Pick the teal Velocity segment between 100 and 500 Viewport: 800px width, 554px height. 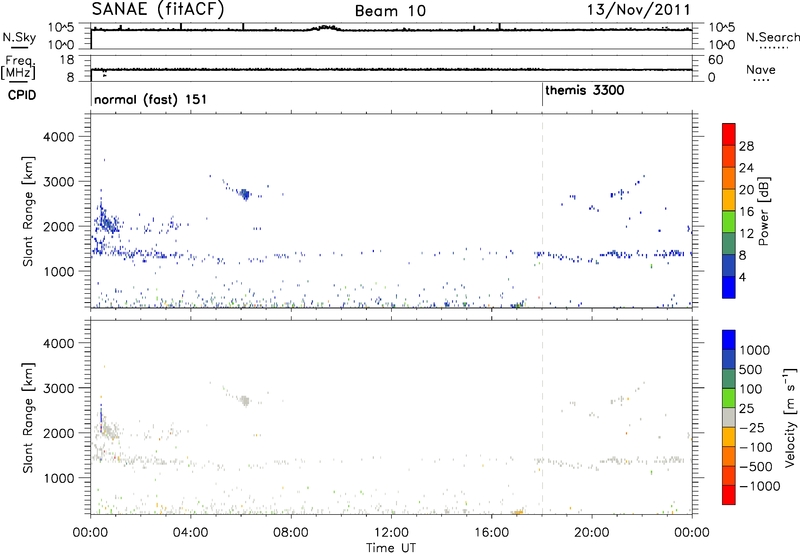(x=729, y=379)
